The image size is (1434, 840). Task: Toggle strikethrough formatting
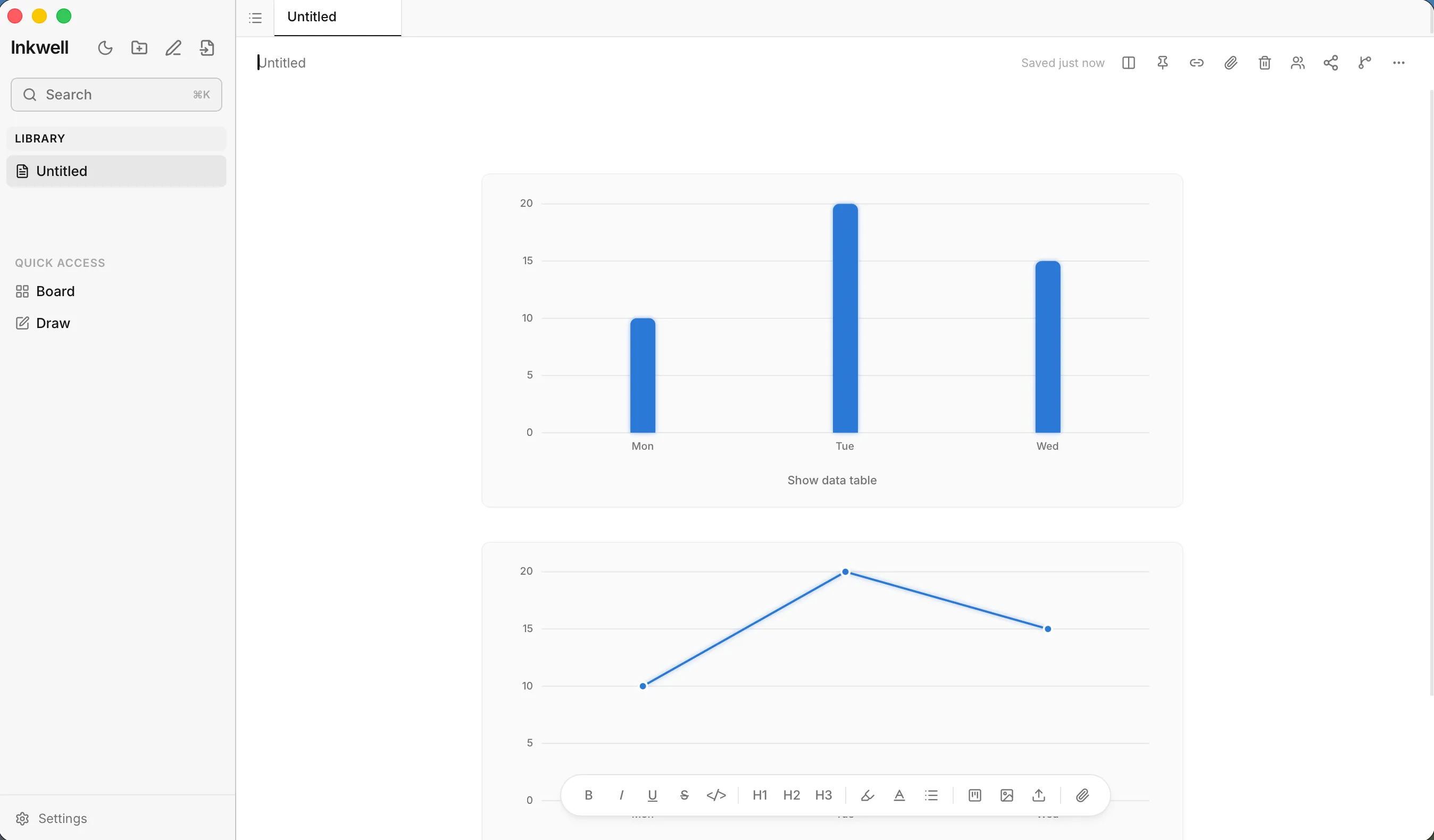click(685, 795)
